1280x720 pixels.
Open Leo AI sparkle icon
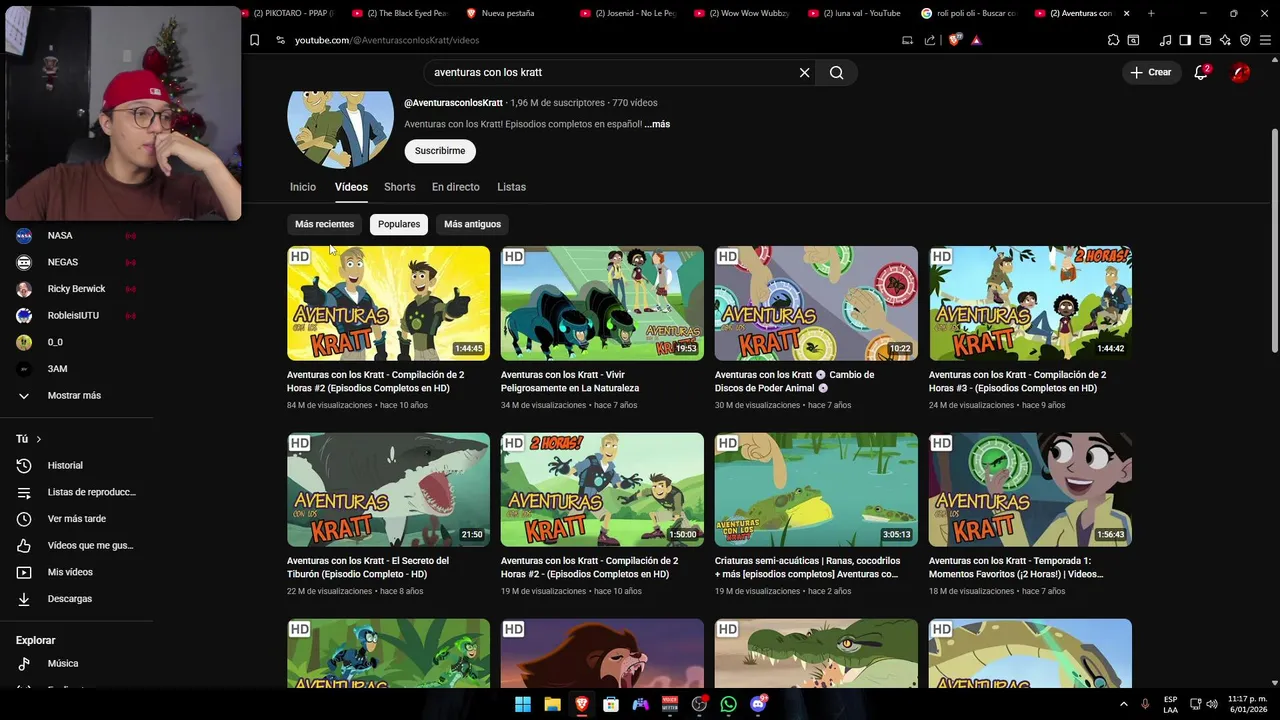(x=1225, y=40)
